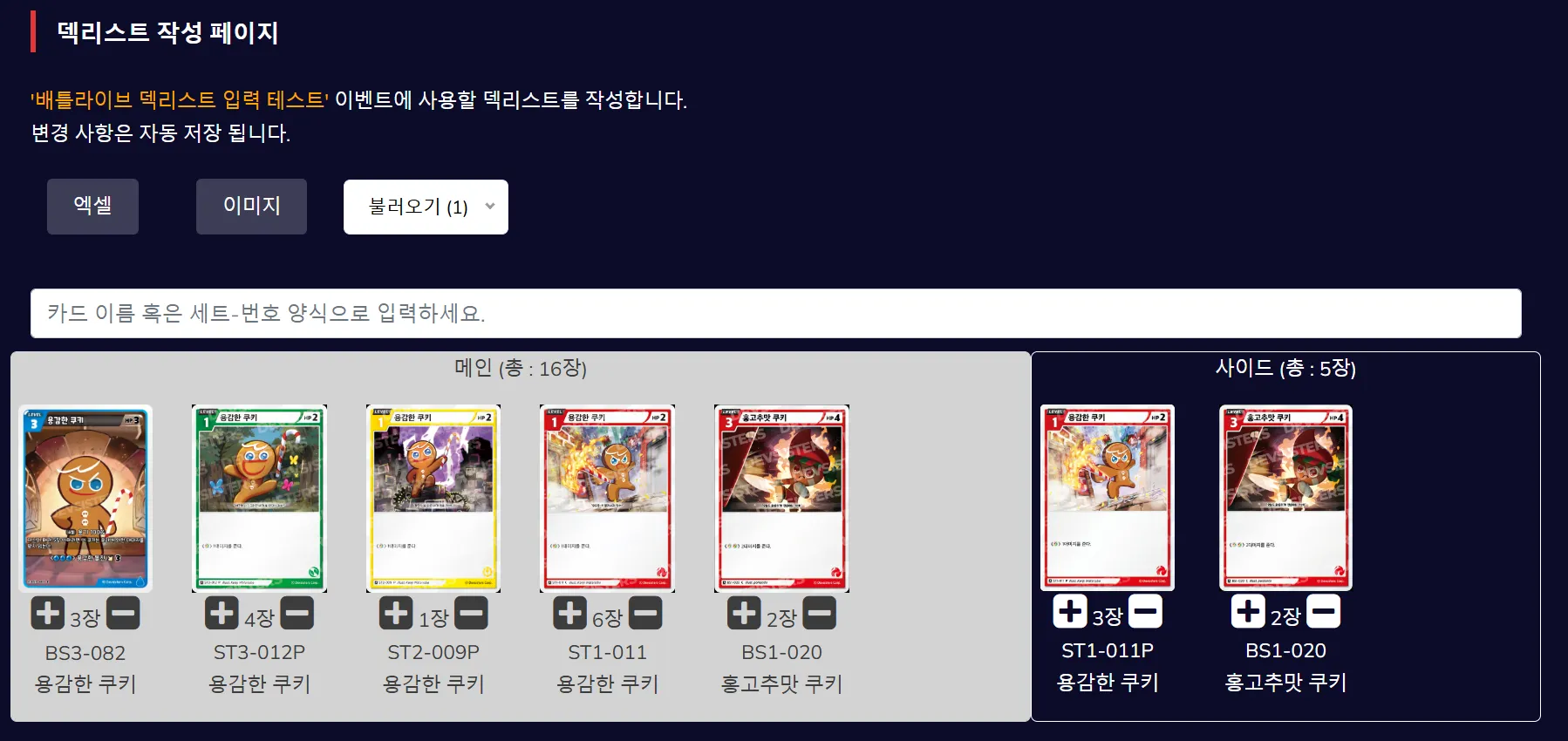Viewport: 1568px width, 741px height.
Task: Select the side deck 홍고추맛 쿠키 card image
Action: pyautogui.click(x=1285, y=498)
